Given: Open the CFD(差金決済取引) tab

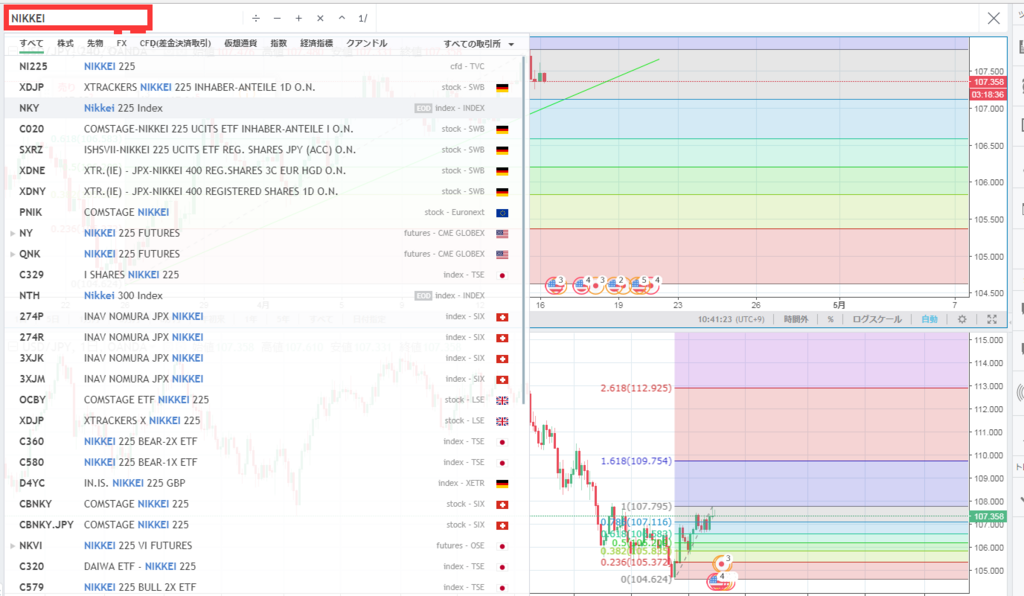Looking at the screenshot, I should 175,44.
